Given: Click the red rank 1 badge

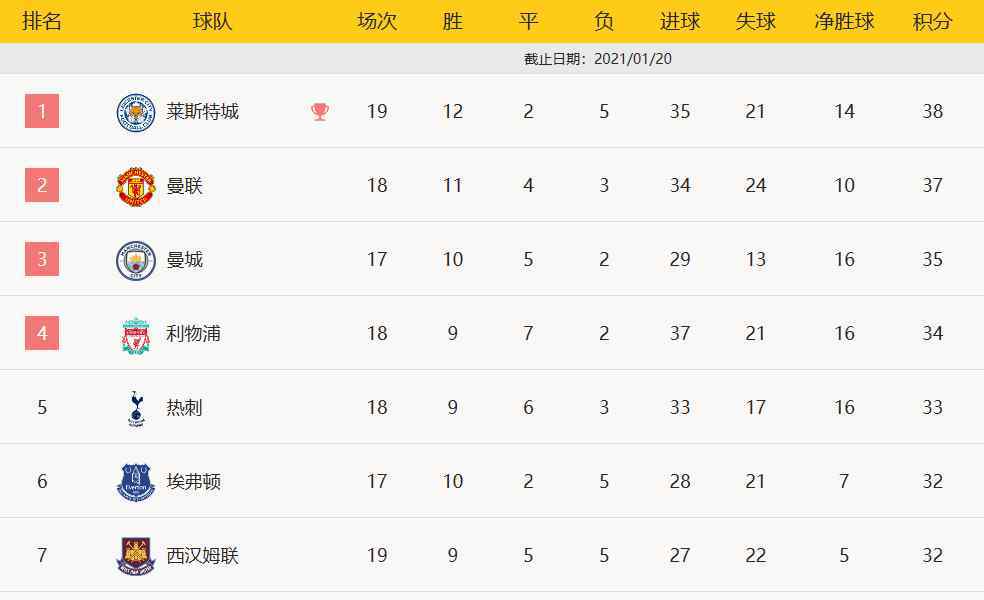Looking at the screenshot, I should (x=42, y=111).
